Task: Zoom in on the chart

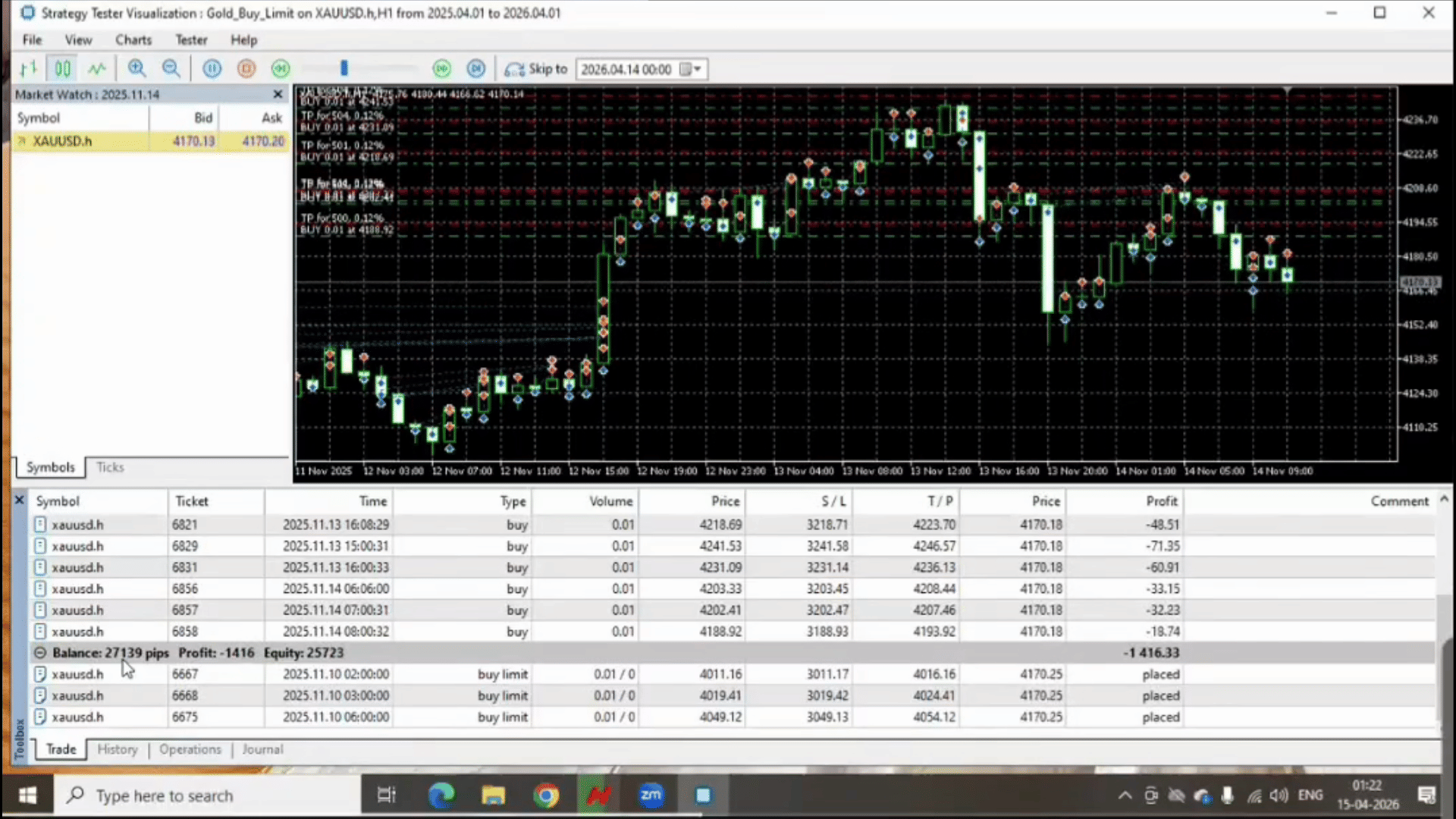Action: (136, 69)
